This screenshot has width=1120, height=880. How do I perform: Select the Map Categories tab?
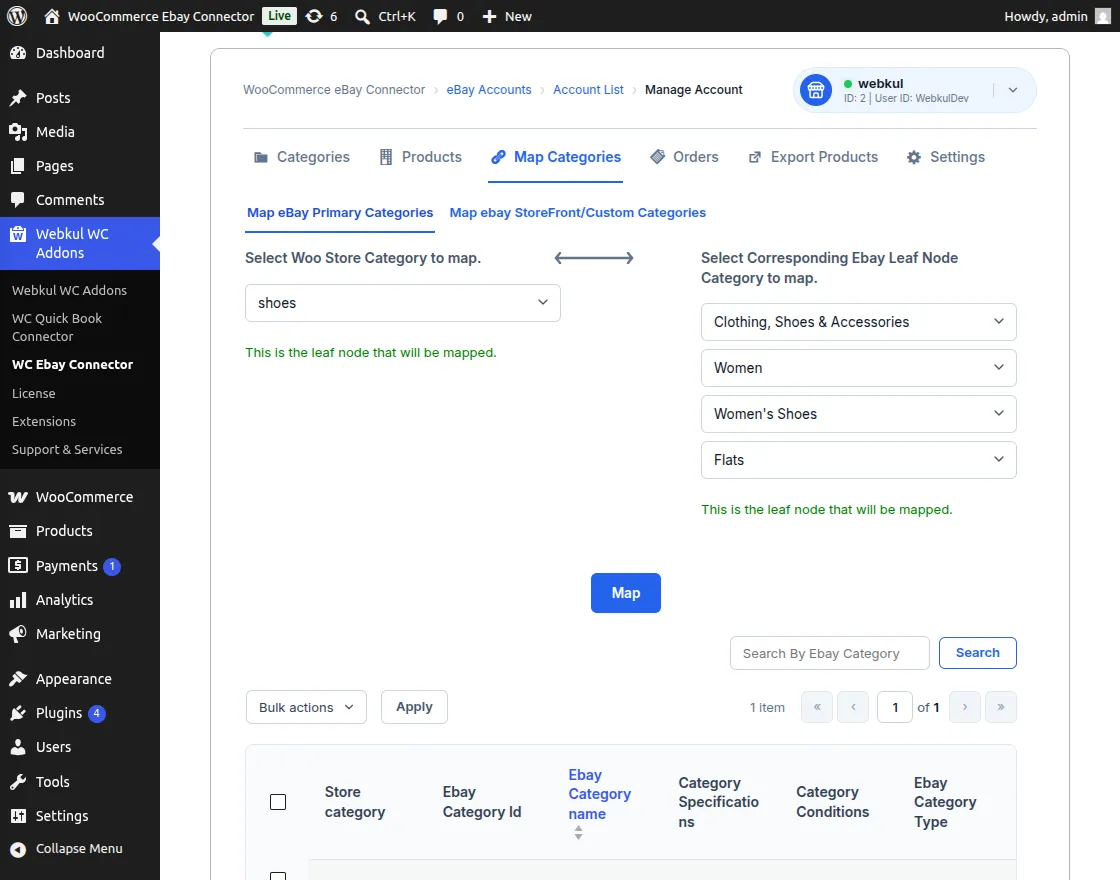point(556,157)
